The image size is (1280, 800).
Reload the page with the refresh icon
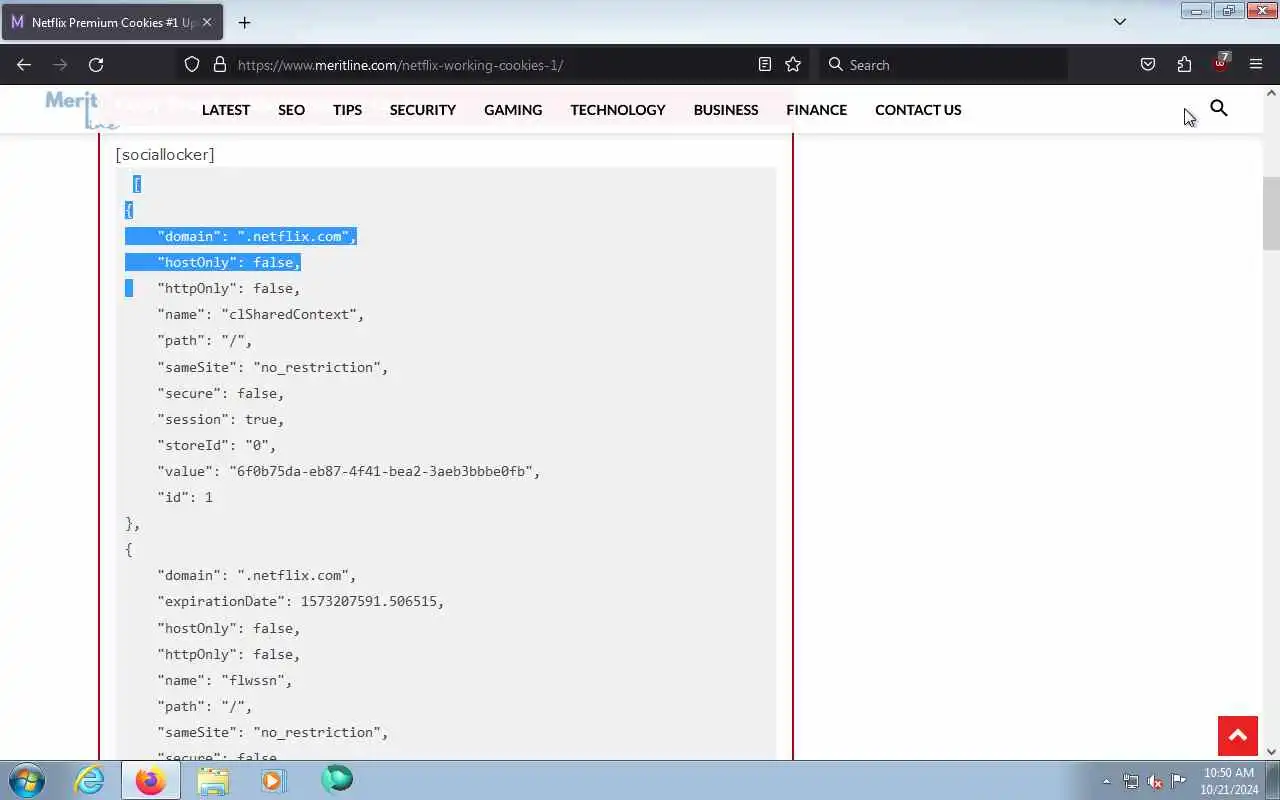(96, 65)
